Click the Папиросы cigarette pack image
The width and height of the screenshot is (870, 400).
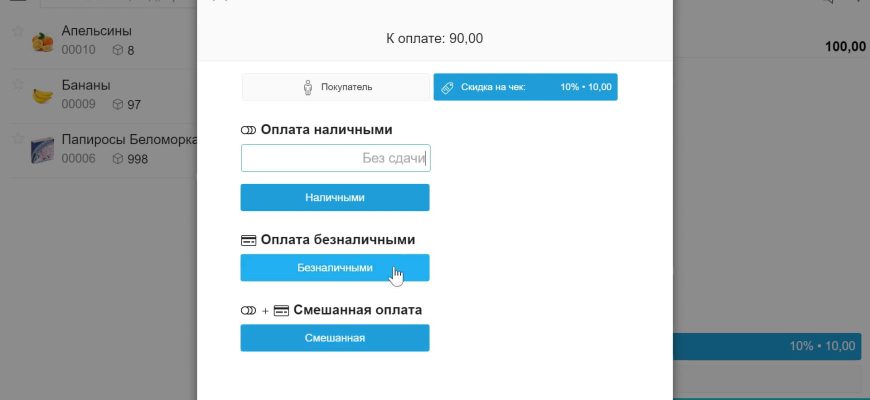[x=43, y=150]
